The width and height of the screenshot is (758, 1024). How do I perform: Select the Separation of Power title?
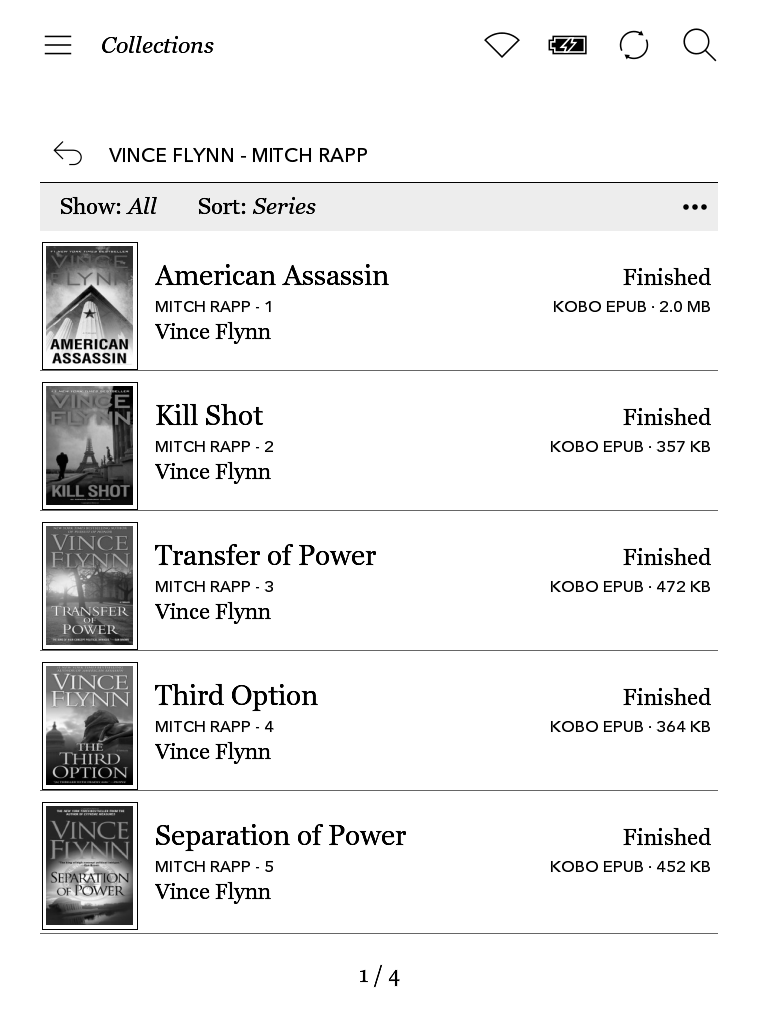[x=280, y=836]
